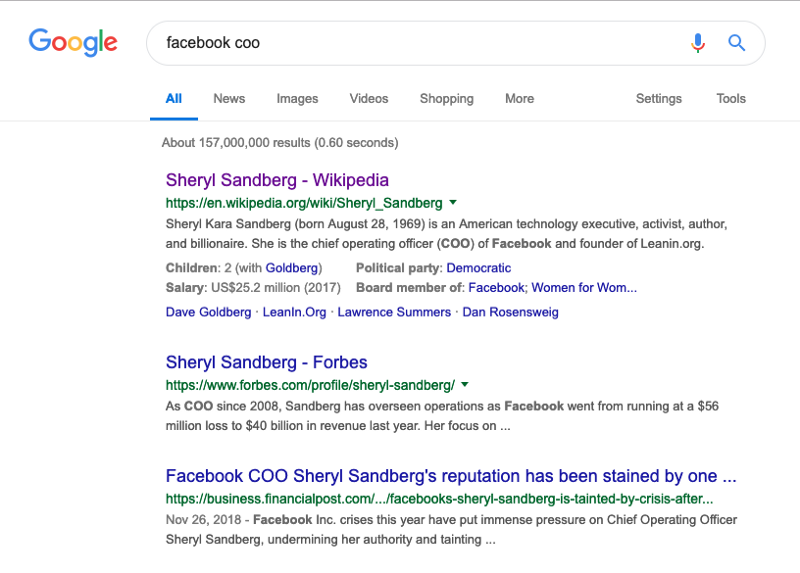Open the Financial Post article about Sandberg
The image size is (800, 573).
451,476
